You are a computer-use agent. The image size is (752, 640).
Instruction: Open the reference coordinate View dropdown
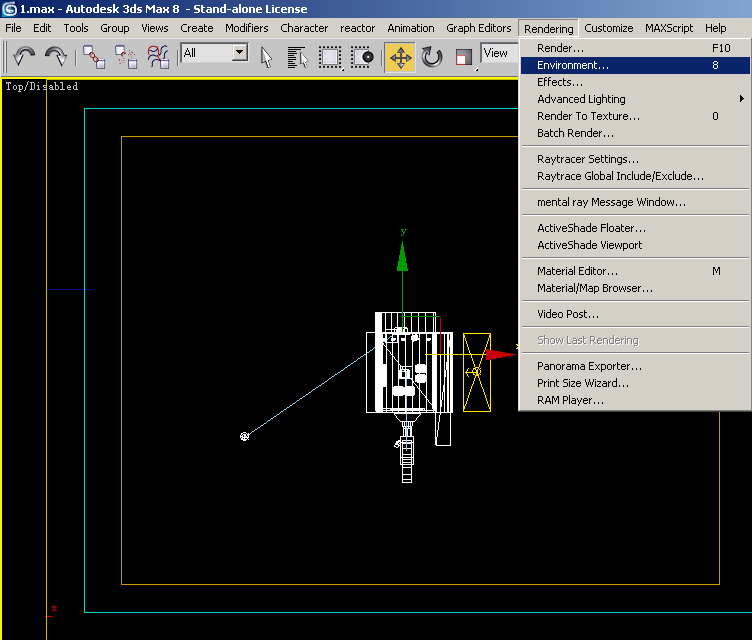coord(499,53)
